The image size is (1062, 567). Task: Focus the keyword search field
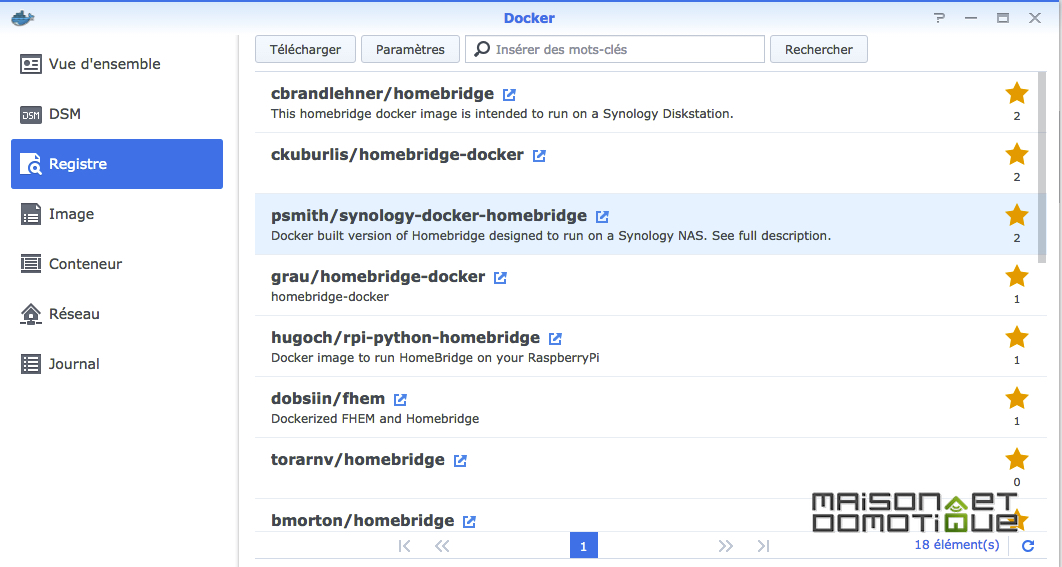(615, 49)
